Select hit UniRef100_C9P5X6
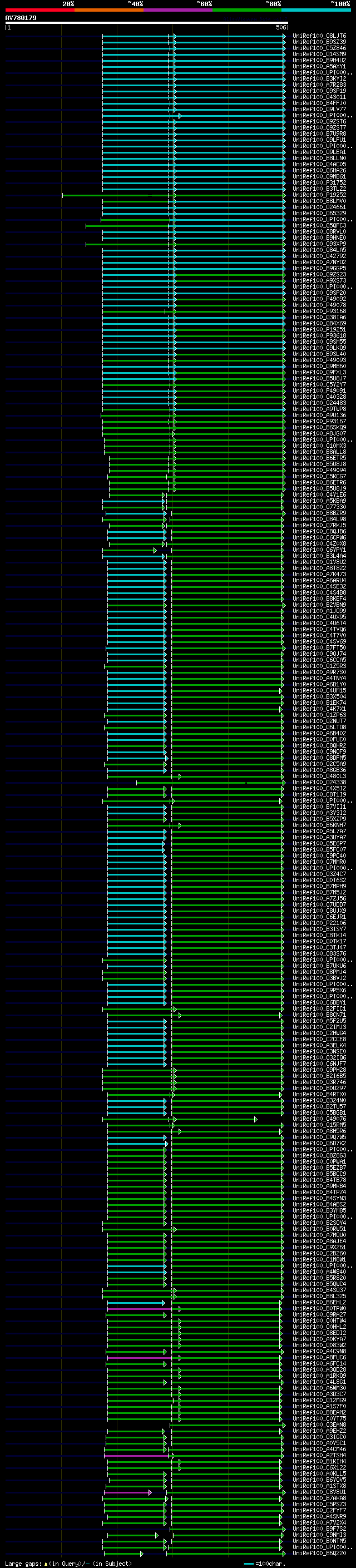The height and width of the screenshot is (1568, 356). point(319,990)
